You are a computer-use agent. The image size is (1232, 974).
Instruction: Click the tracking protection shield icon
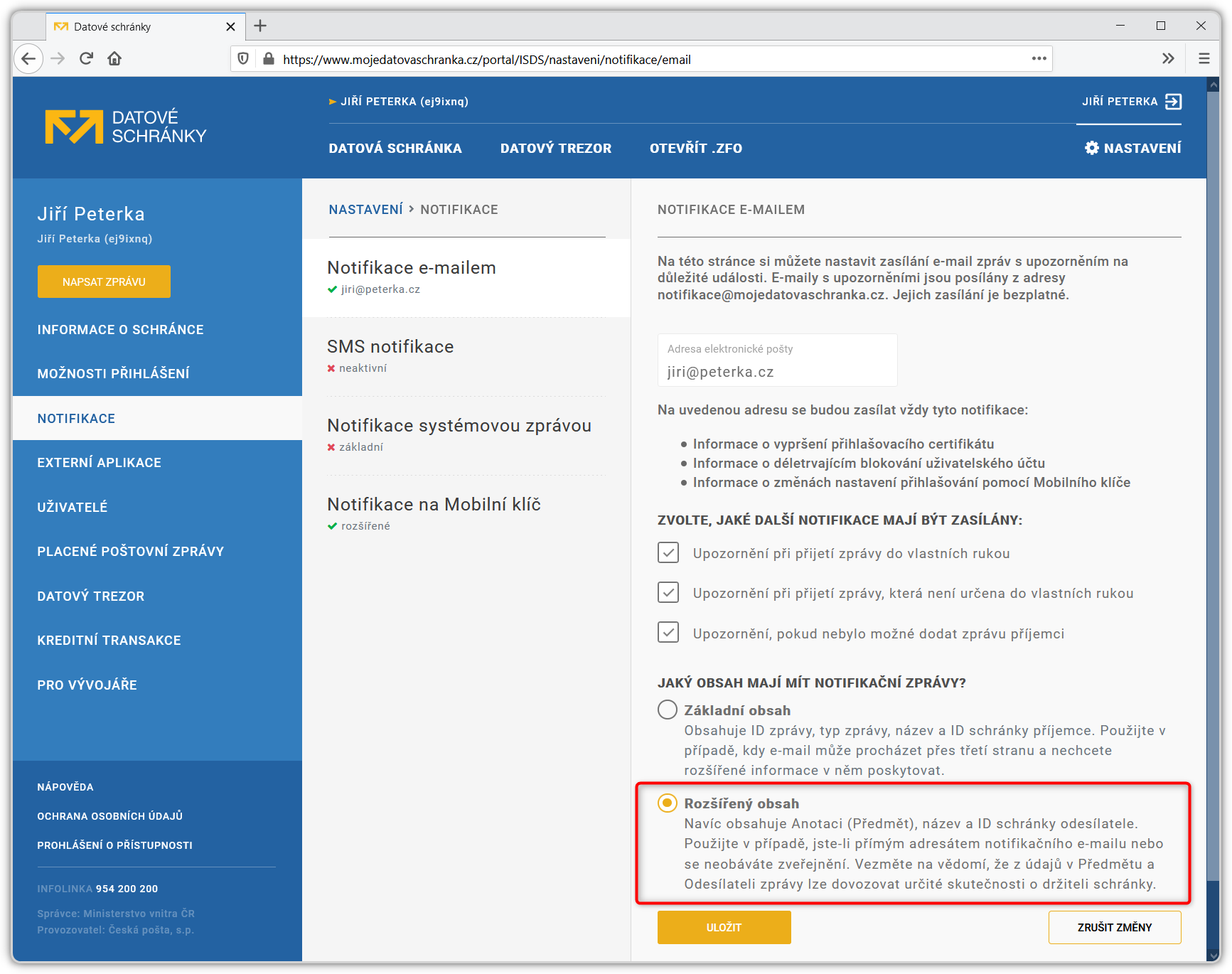(243, 59)
